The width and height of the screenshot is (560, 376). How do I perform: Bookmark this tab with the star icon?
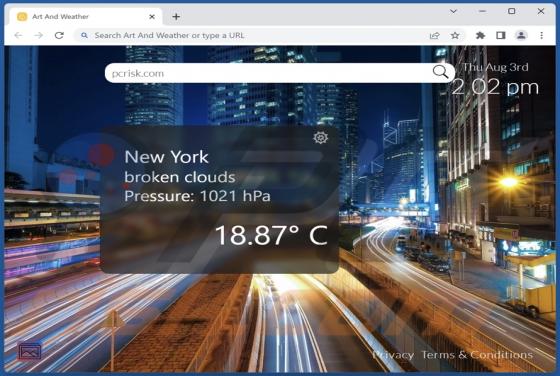tap(455, 35)
